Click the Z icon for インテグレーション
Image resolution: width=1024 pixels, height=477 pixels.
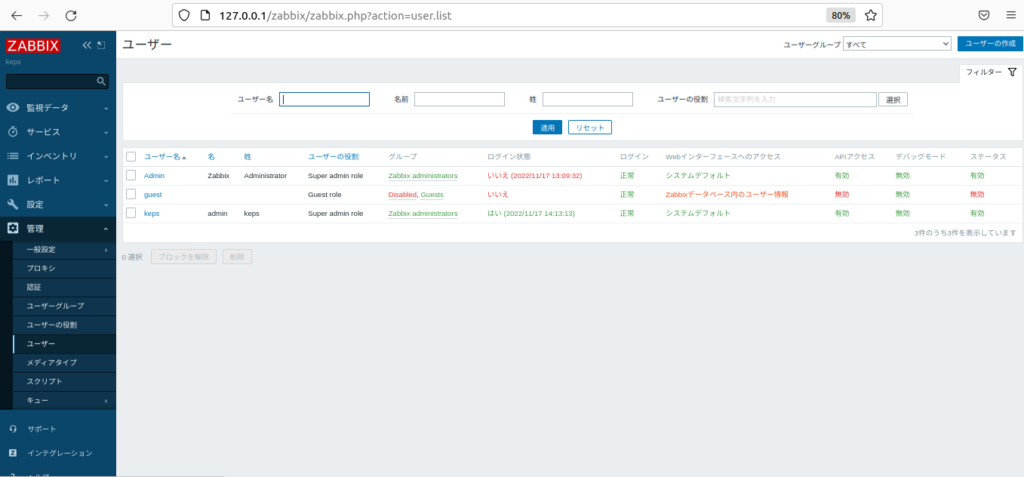click(13, 453)
